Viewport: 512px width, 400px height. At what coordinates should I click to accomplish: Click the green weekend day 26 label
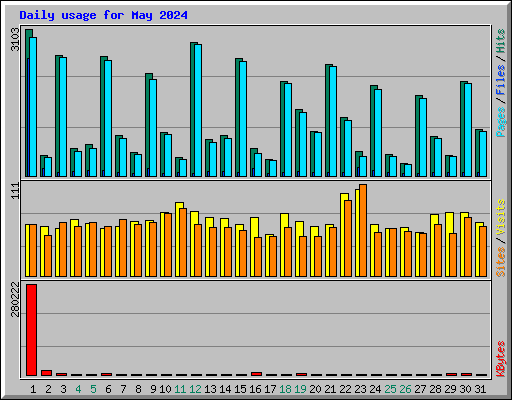(405, 389)
